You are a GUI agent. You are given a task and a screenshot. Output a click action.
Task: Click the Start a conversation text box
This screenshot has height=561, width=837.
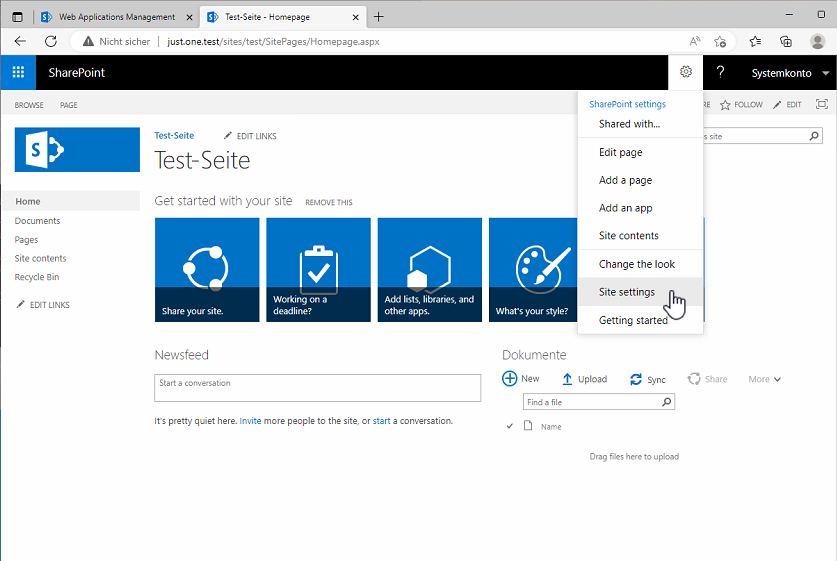click(318, 388)
